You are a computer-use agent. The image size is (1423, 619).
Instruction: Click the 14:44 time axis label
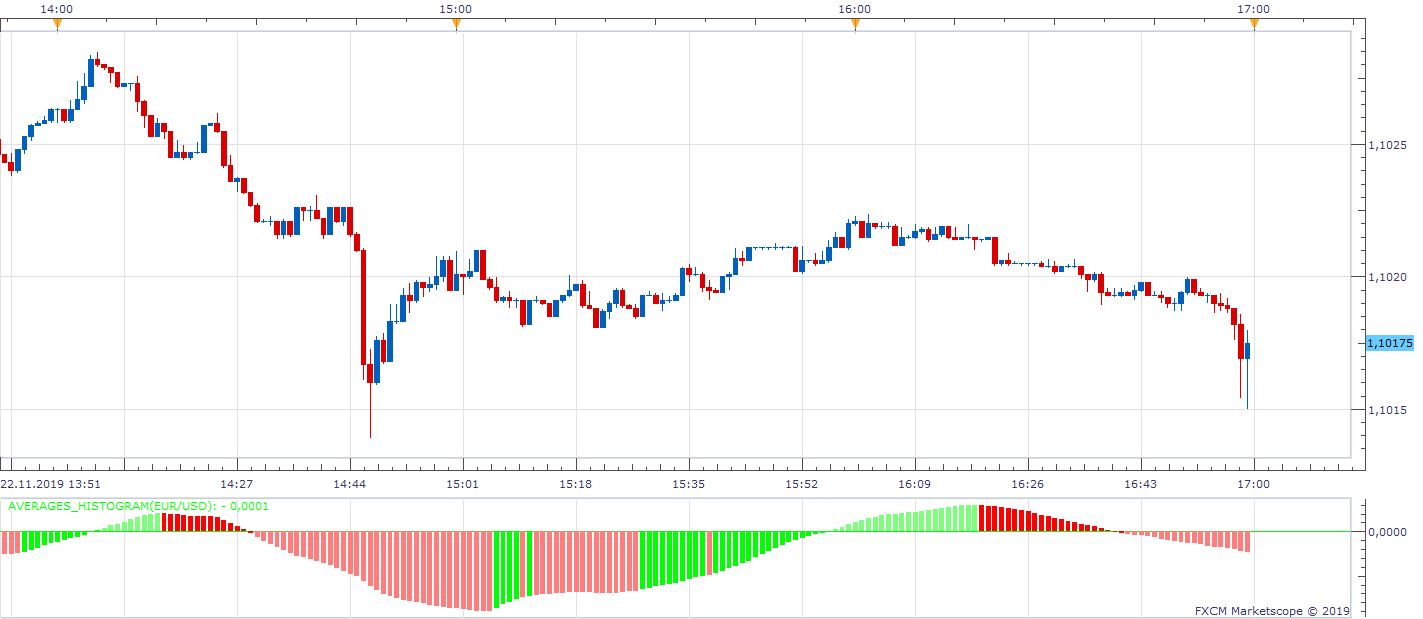[x=349, y=484]
